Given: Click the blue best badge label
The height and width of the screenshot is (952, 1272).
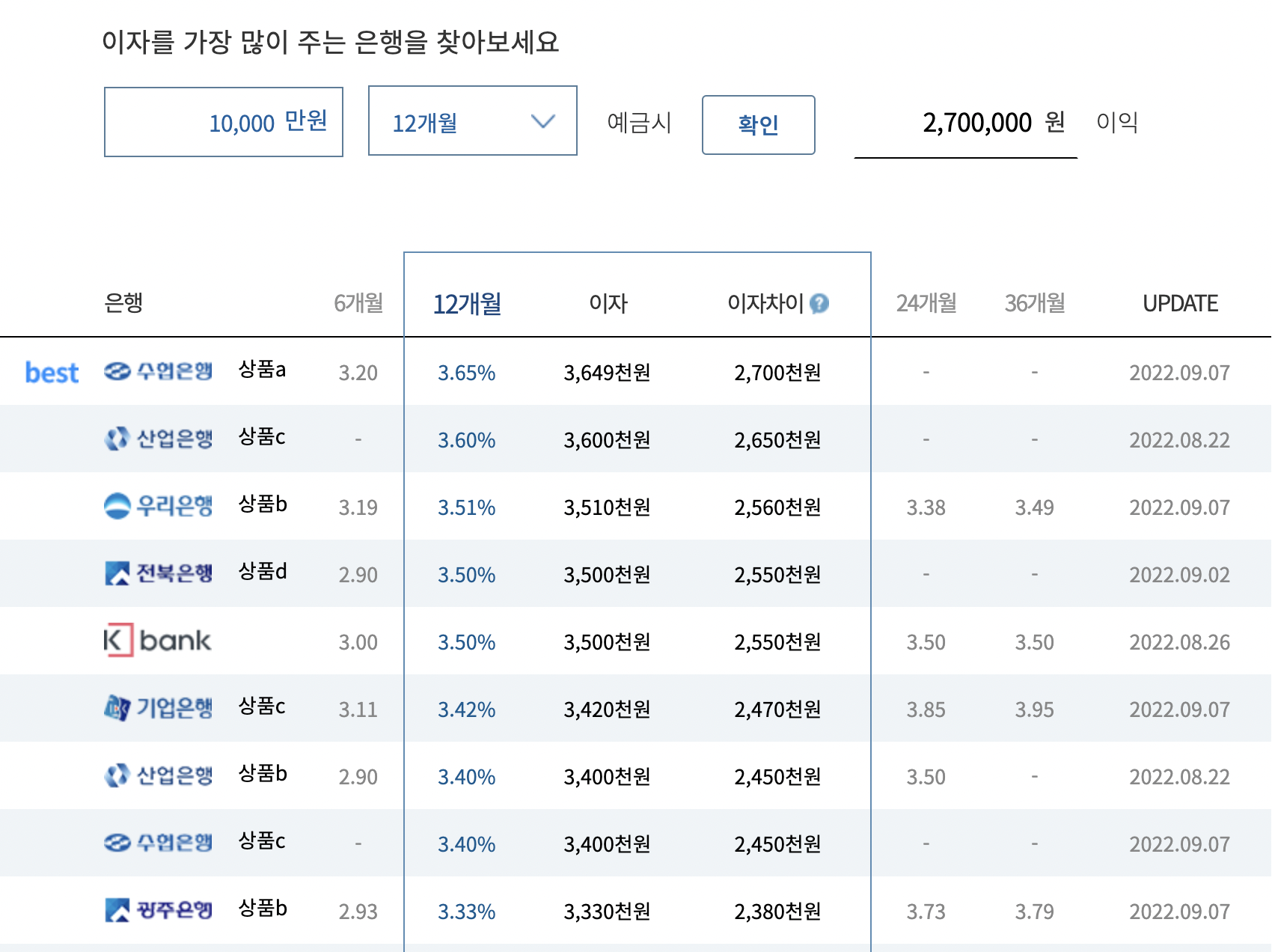Looking at the screenshot, I should pos(52,372).
